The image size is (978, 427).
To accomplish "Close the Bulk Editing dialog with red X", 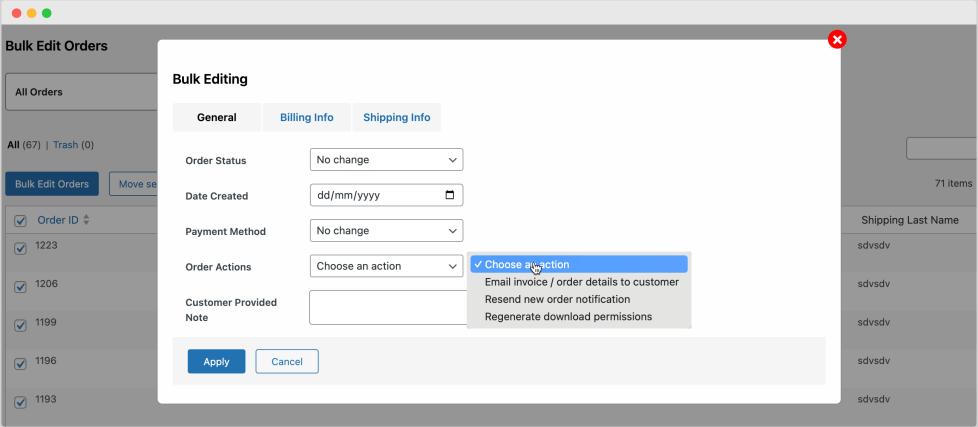I will click(x=837, y=39).
